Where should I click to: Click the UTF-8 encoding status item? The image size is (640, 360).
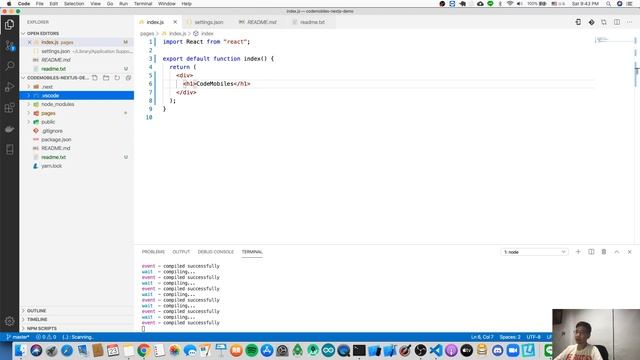(533, 337)
